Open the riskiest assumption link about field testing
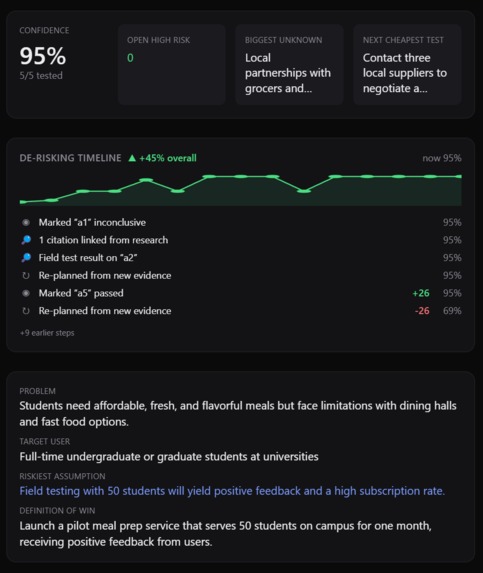483x573 pixels. click(232, 491)
